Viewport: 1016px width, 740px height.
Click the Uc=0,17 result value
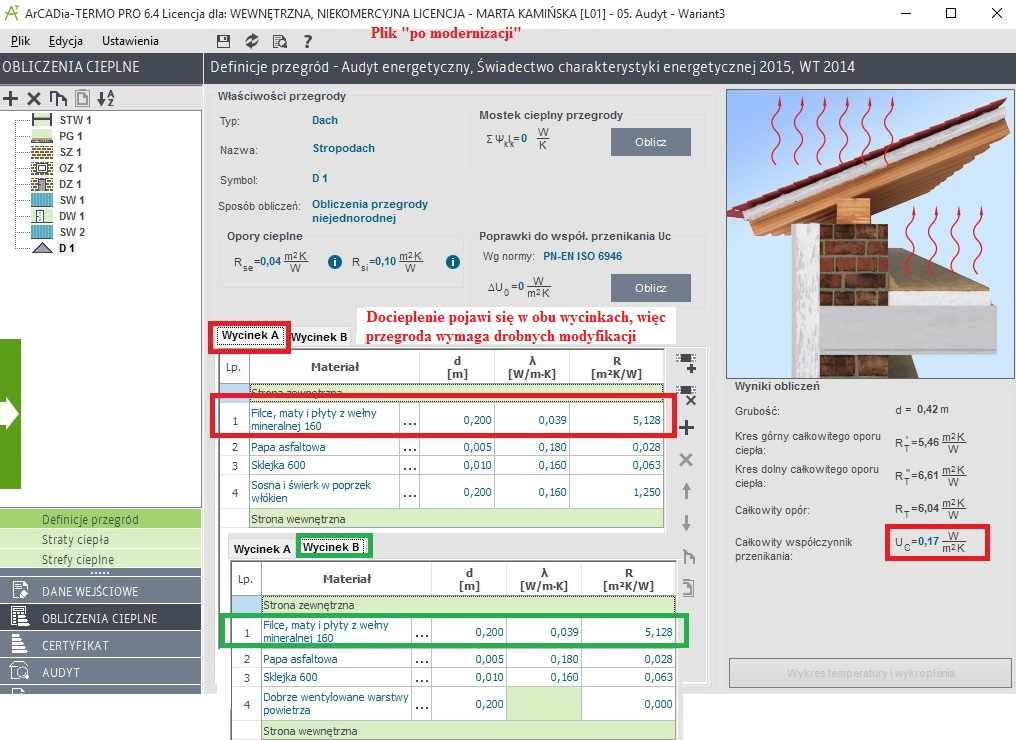coord(930,542)
